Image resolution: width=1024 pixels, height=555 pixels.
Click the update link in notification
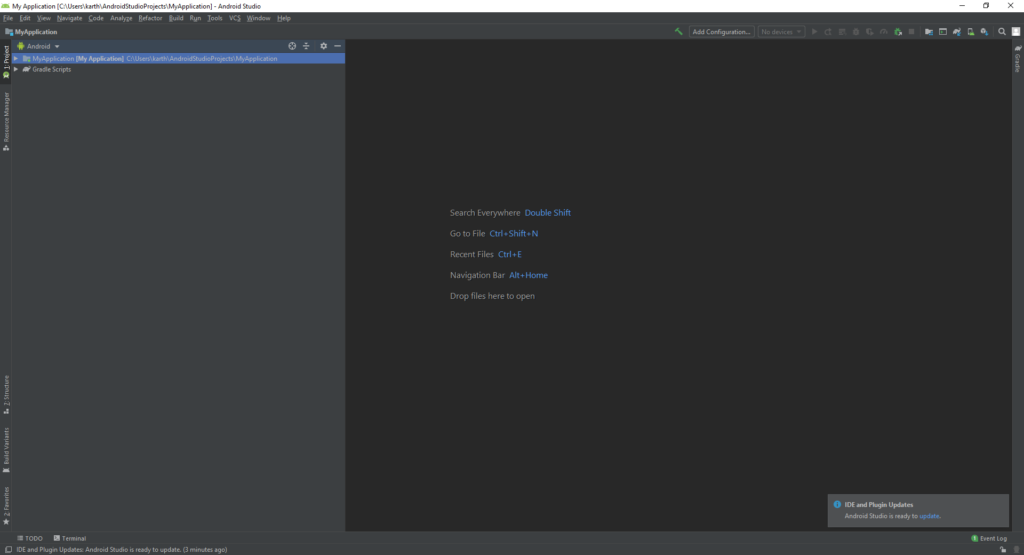point(929,516)
